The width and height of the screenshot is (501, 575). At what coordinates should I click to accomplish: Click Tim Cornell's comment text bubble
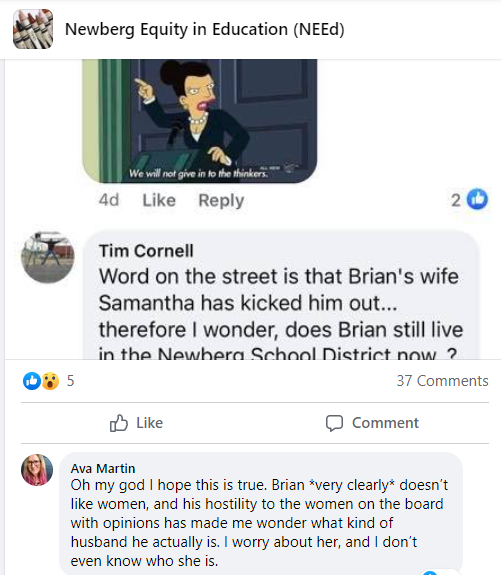[281, 296]
